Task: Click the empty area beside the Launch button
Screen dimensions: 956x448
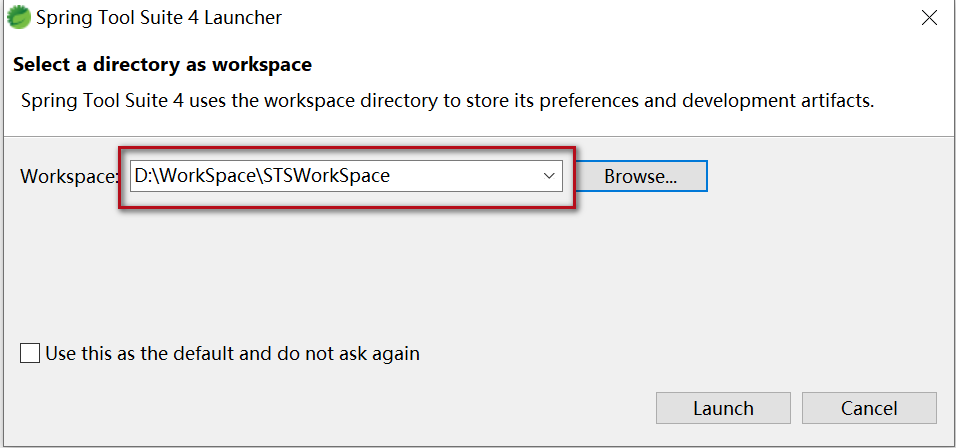Action: 400,408
